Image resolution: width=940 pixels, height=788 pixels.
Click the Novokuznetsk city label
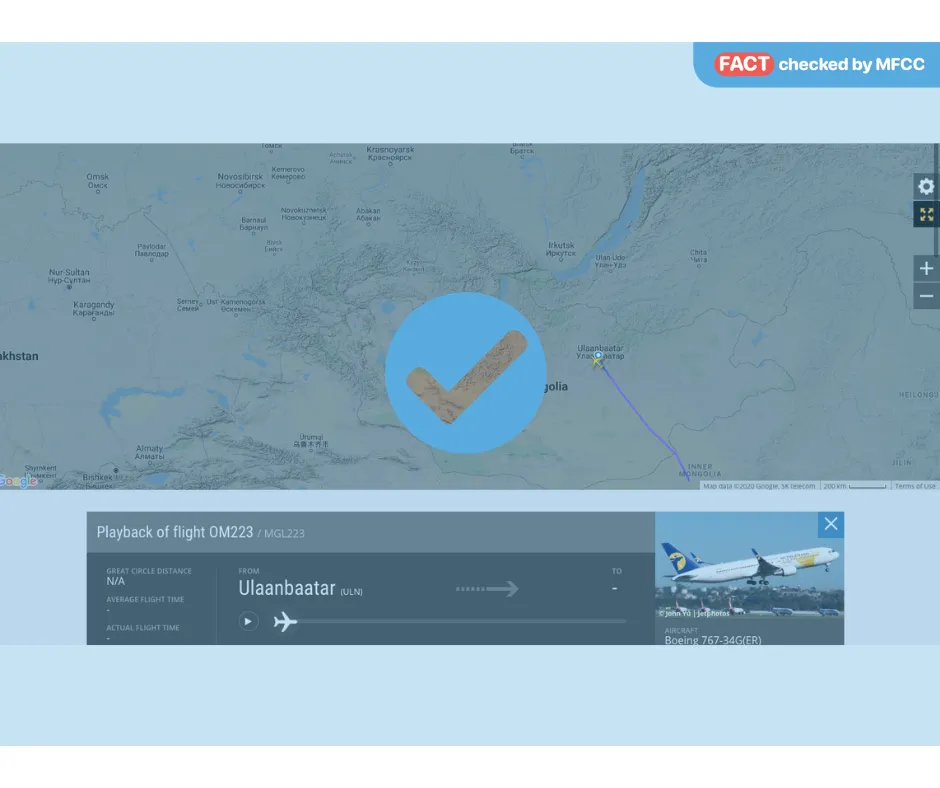(304, 213)
